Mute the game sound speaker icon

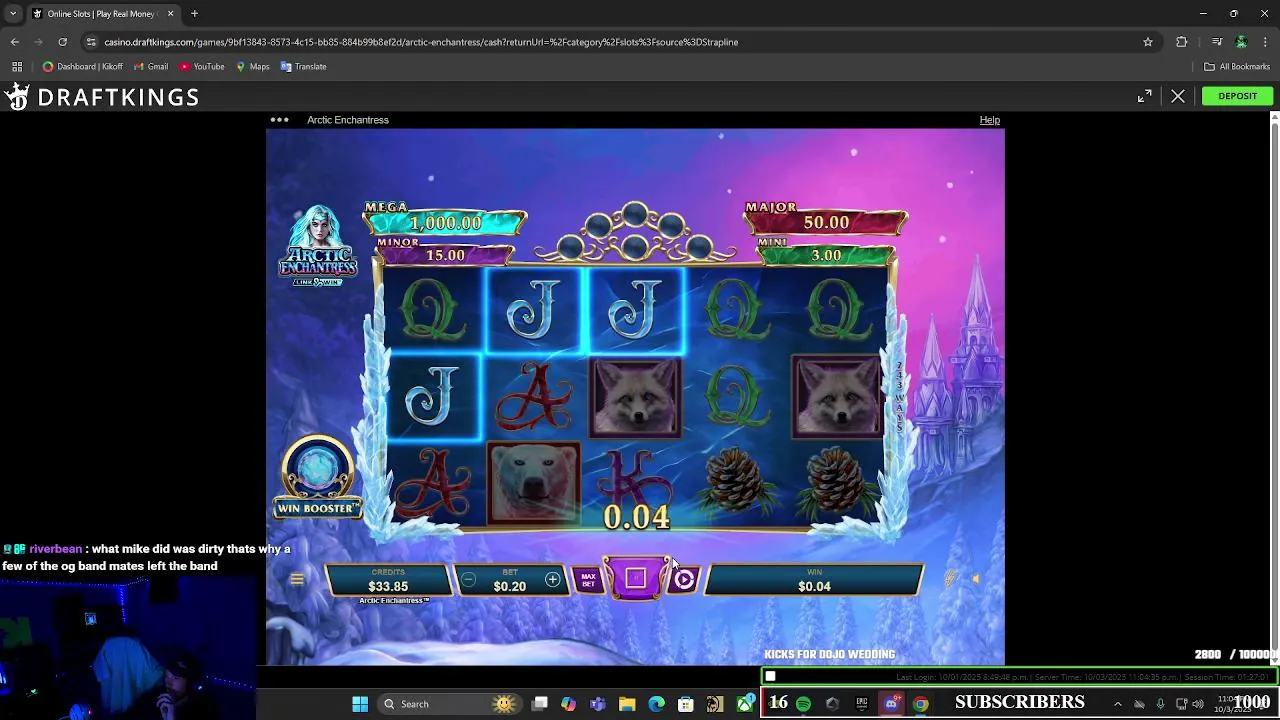coord(976,578)
